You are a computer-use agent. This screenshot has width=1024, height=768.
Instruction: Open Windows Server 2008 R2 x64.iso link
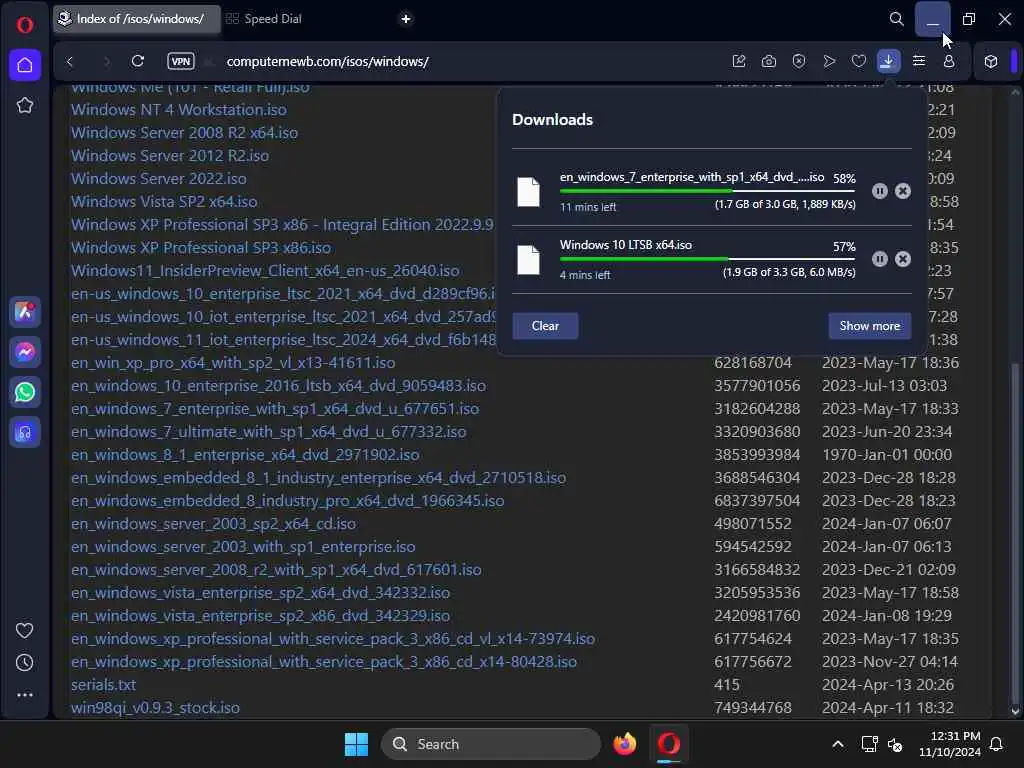[x=184, y=132]
